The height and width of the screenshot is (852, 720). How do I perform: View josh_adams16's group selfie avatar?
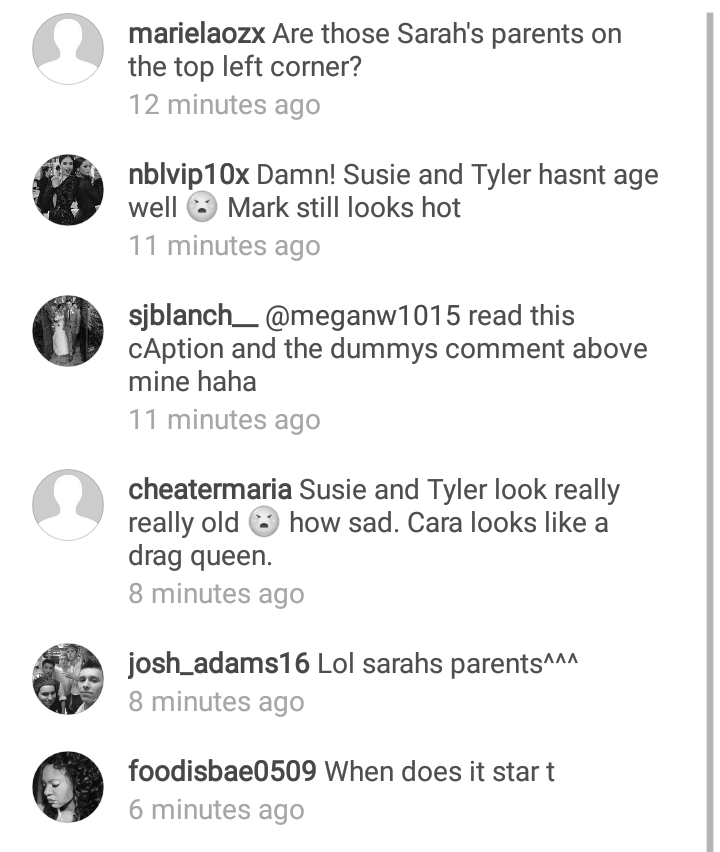click(68, 679)
